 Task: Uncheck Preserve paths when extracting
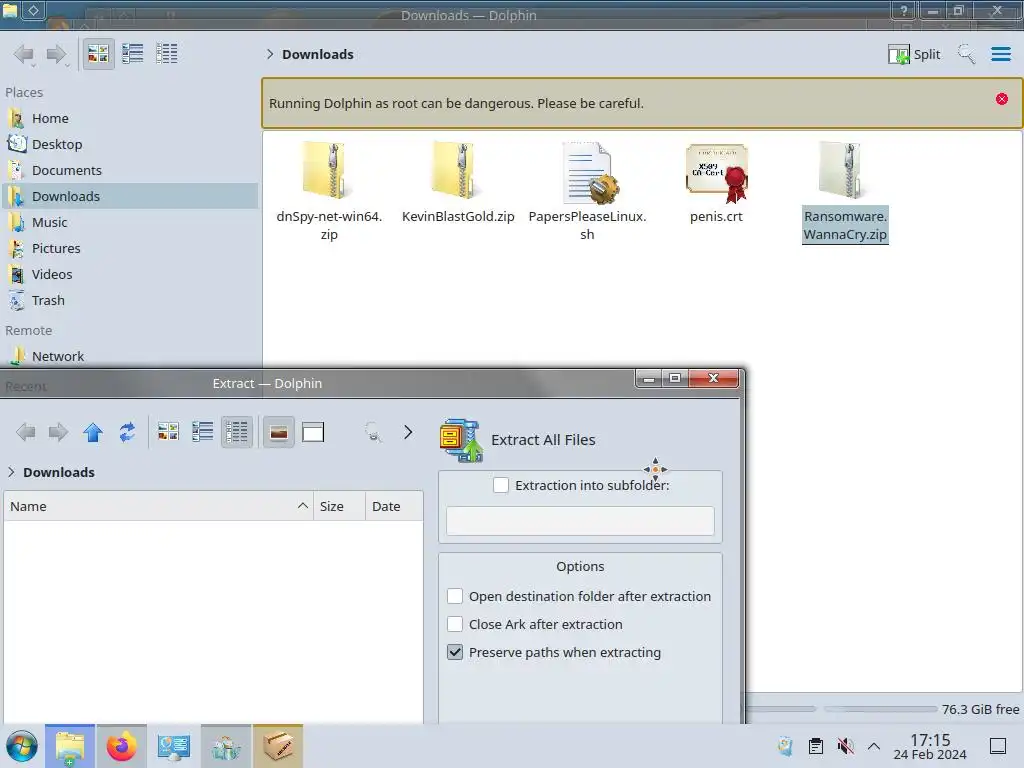[455, 652]
